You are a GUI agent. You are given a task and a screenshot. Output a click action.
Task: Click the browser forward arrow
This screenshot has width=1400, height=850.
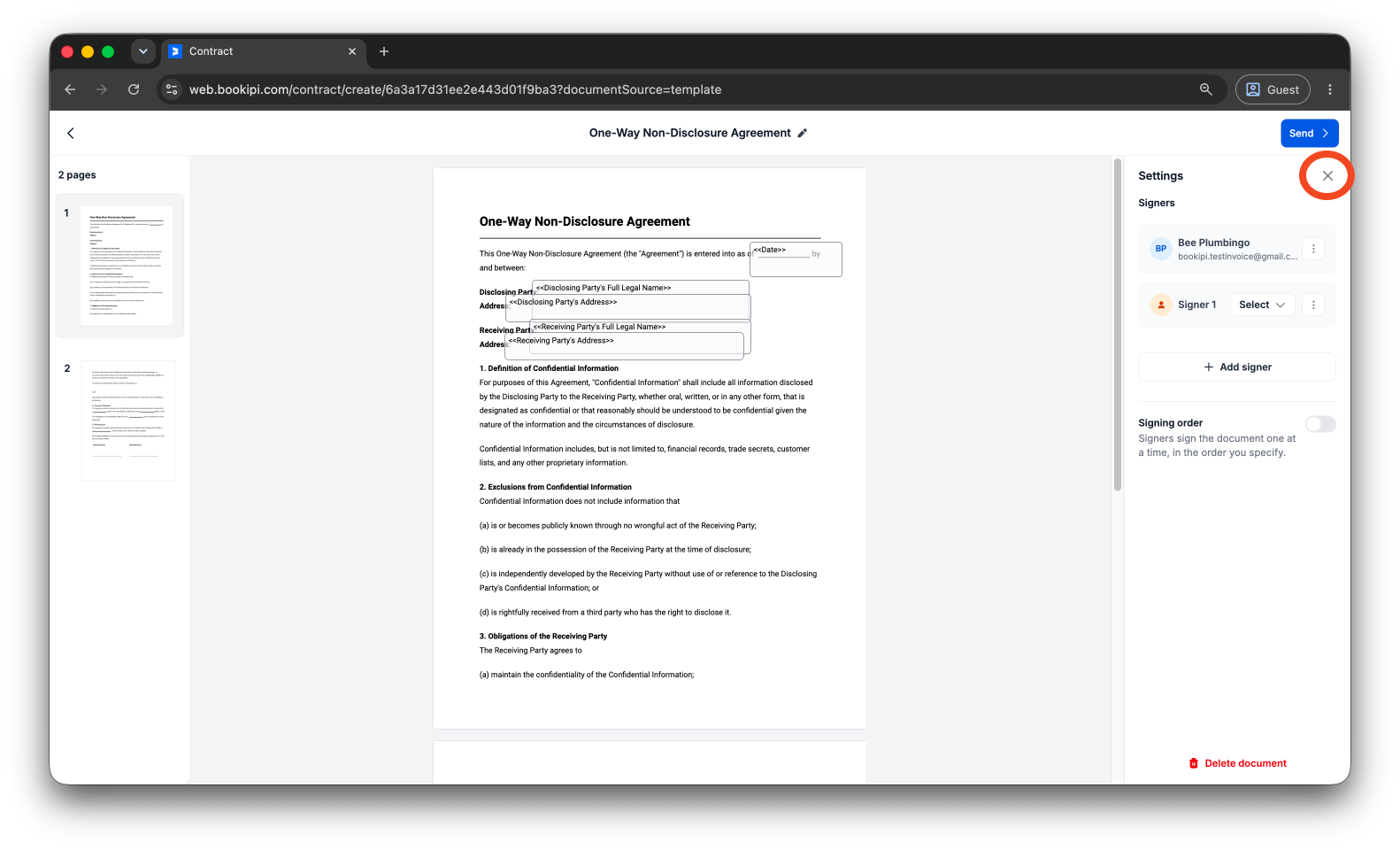point(102,89)
